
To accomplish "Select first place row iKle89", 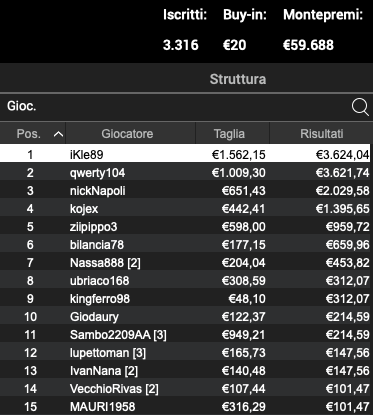I will coord(185,154).
